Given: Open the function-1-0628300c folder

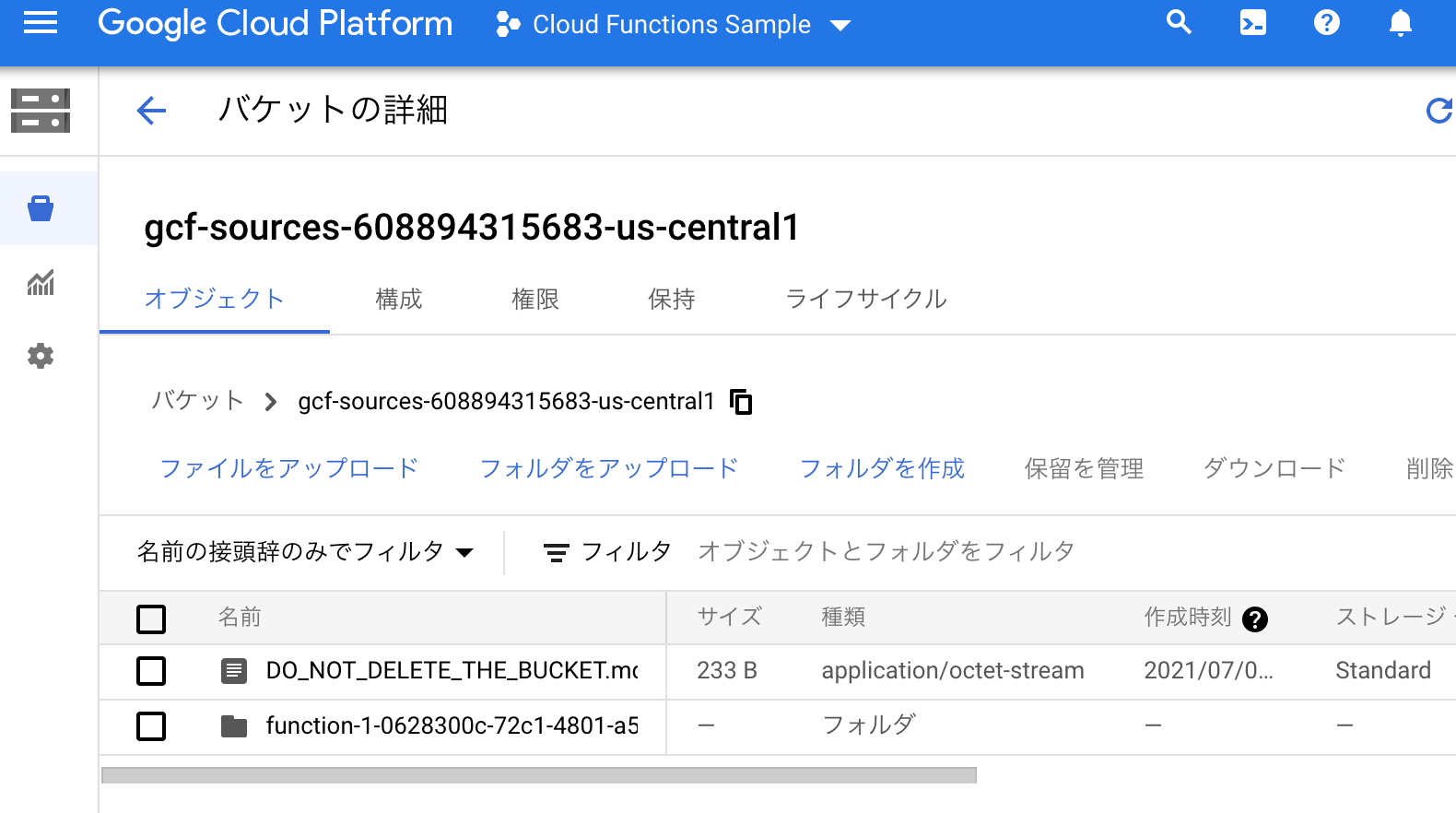Looking at the screenshot, I should (x=452, y=725).
